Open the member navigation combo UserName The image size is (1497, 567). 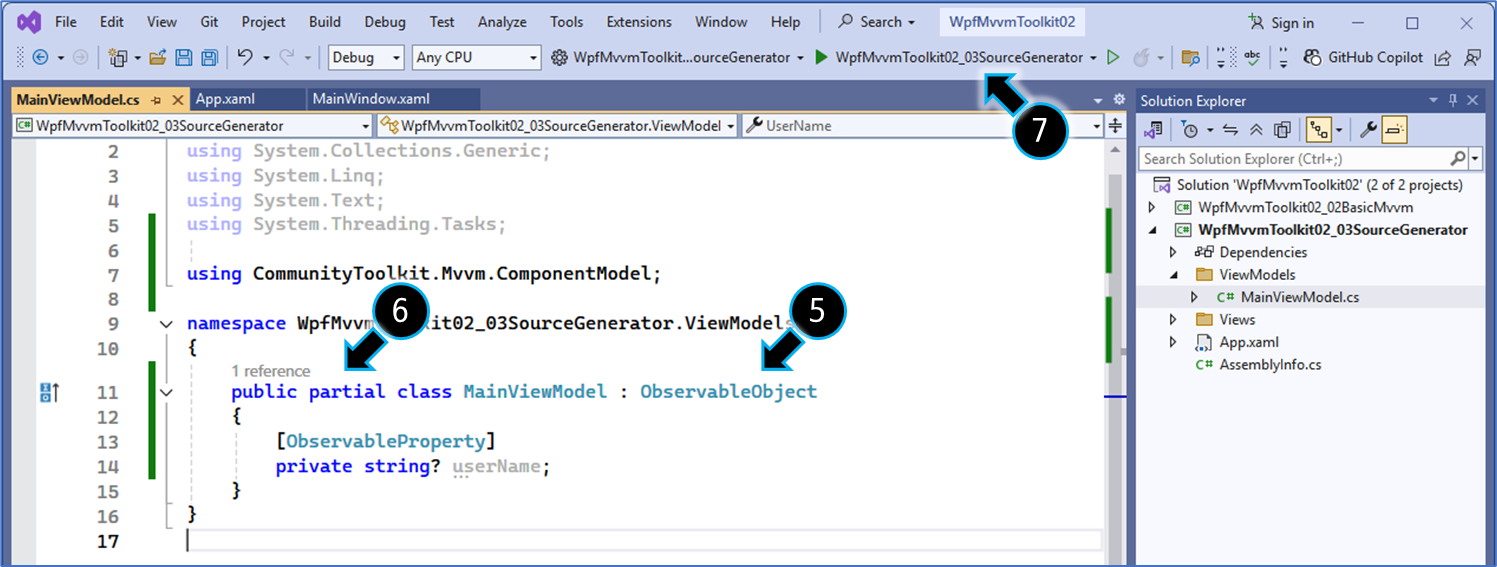point(921,126)
